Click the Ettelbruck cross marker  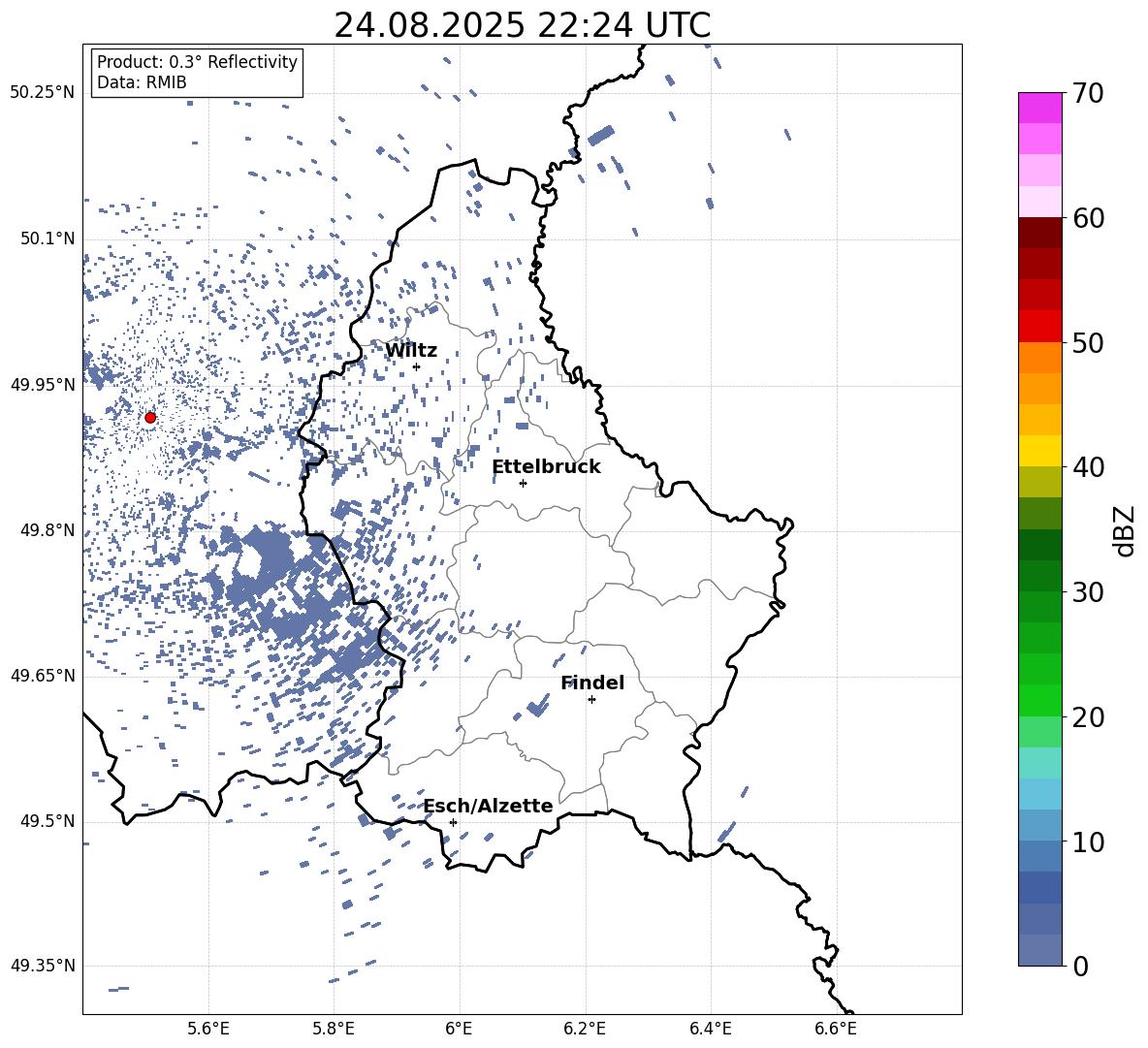pyautogui.click(x=523, y=483)
